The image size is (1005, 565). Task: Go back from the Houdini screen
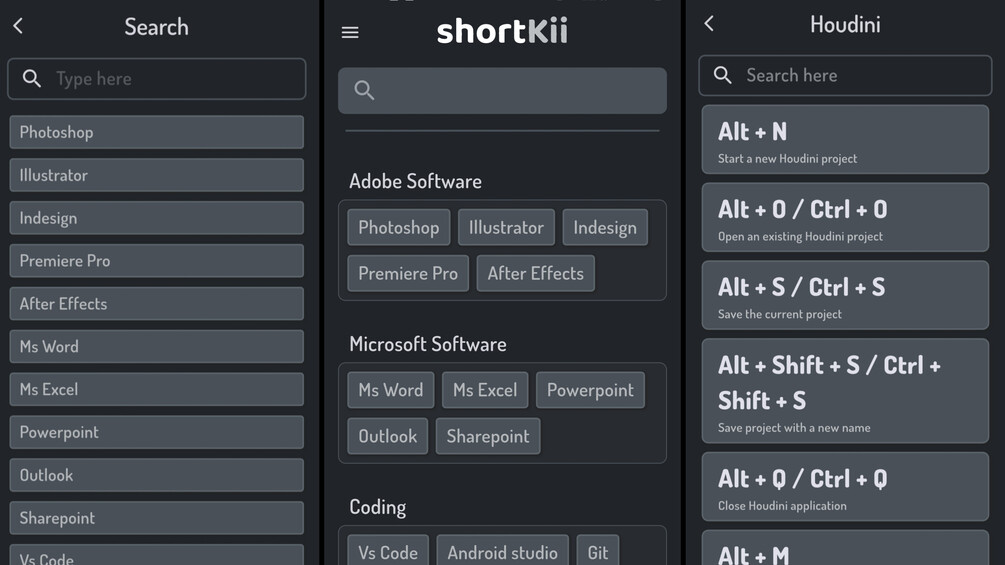[709, 24]
